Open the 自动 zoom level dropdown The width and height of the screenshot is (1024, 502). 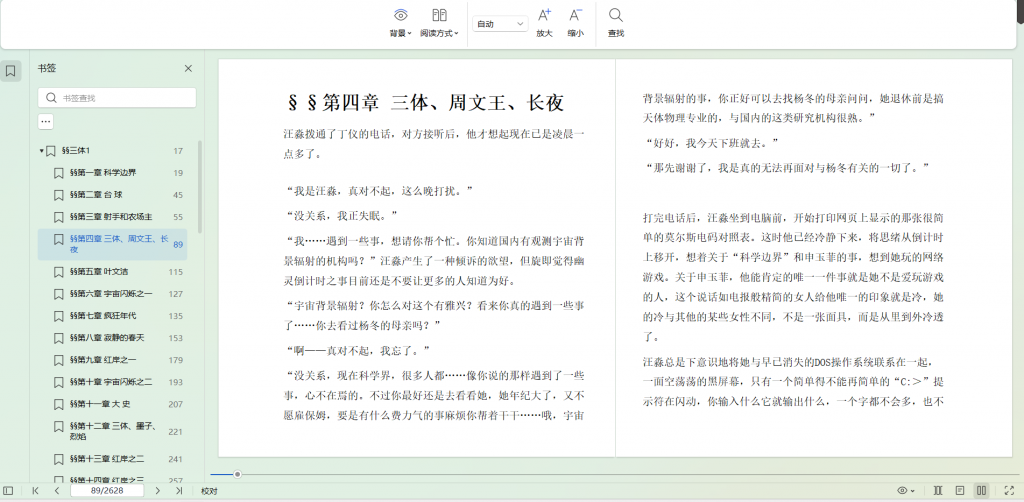500,24
